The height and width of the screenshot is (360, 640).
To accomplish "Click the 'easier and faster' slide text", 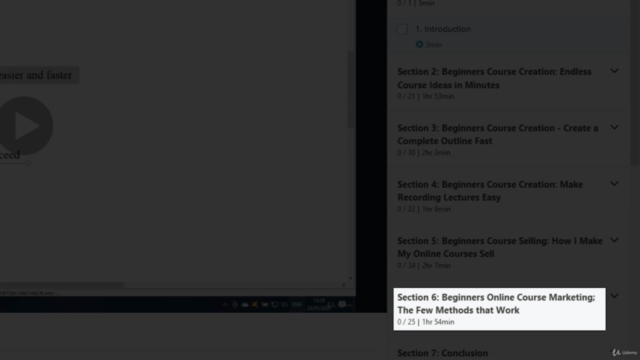I will pos(36,75).
